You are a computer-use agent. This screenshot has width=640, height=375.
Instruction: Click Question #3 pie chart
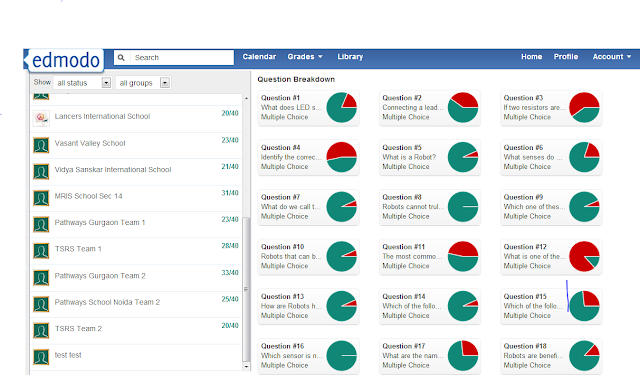pyautogui.click(x=584, y=108)
